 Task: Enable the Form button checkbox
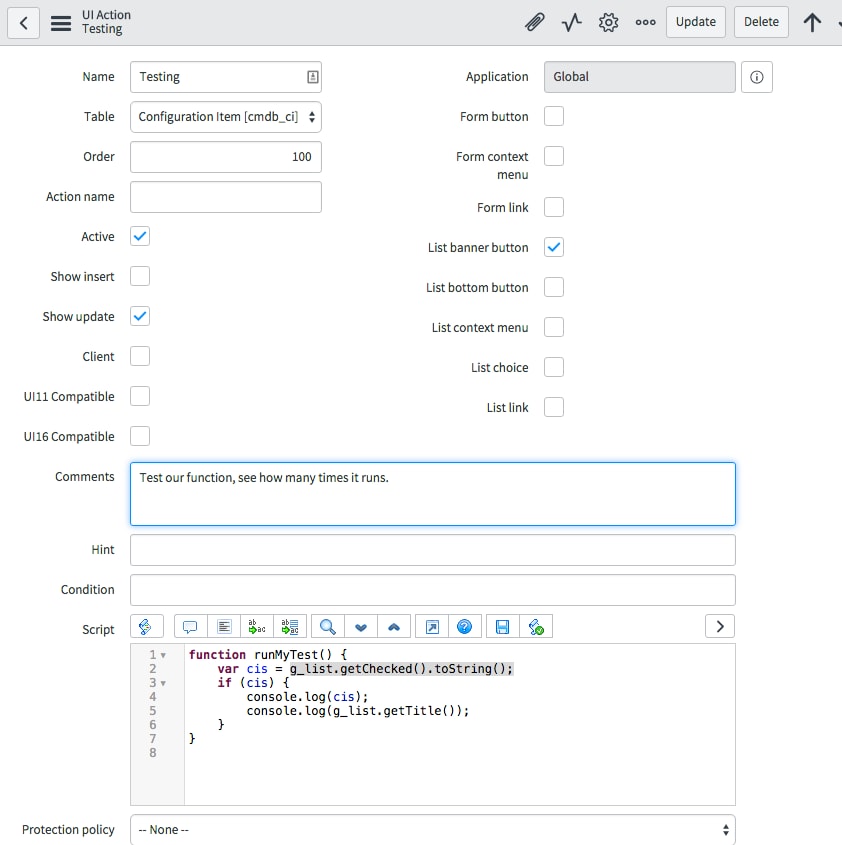coord(553,116)
